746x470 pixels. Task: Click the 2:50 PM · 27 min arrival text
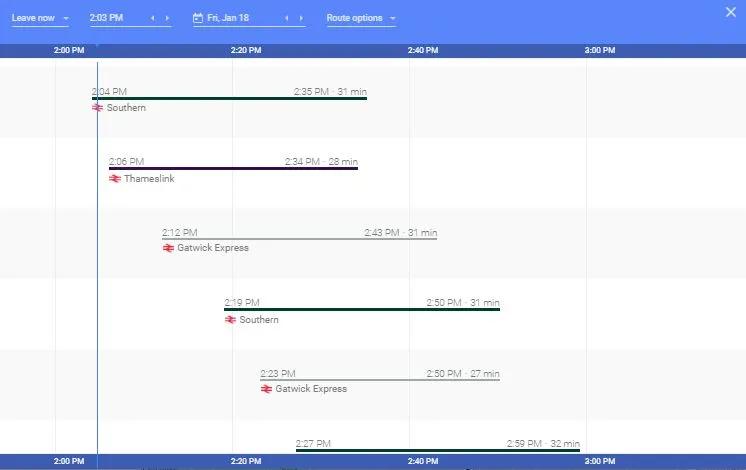pyautogui.click(x=463, y=373)
